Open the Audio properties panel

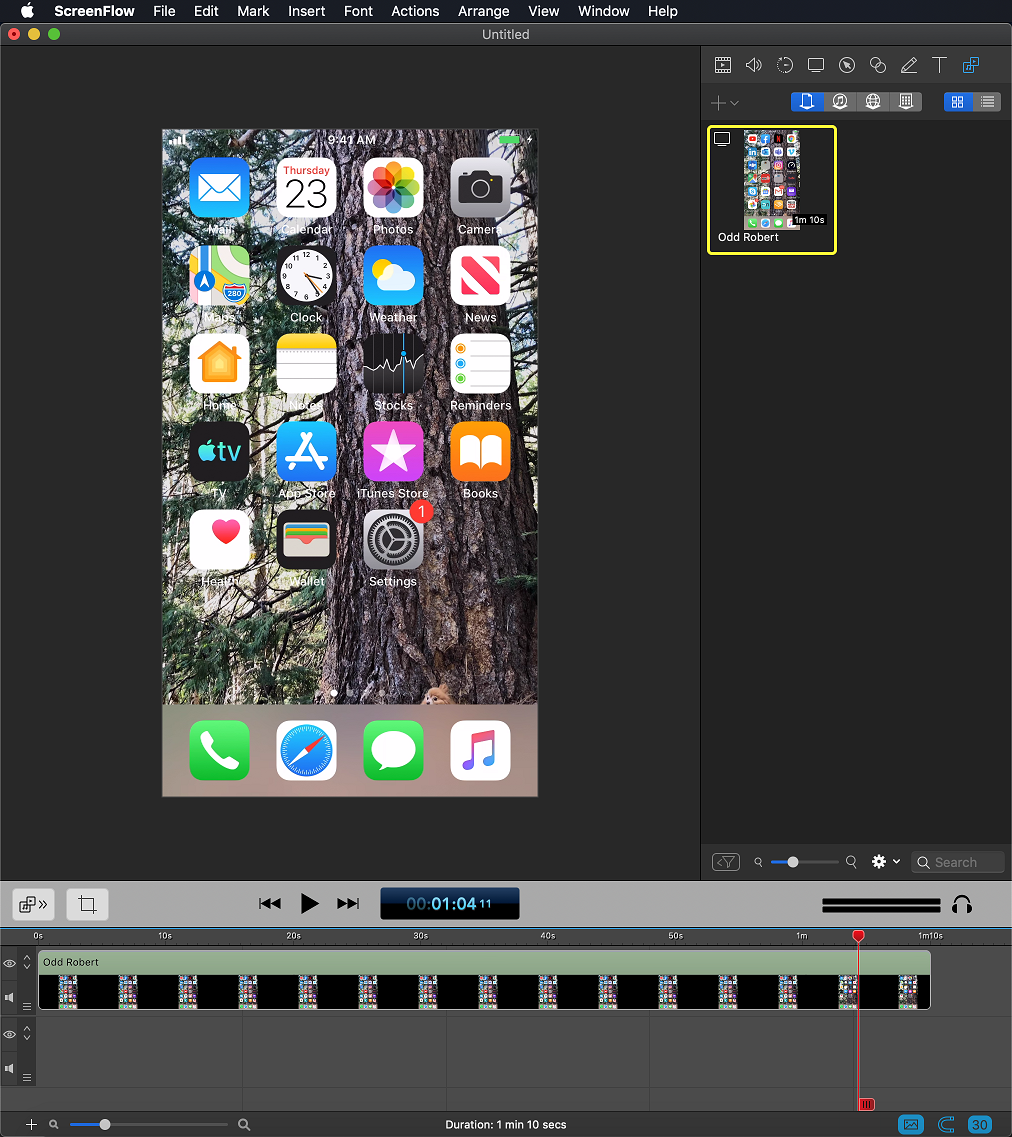pyautogui.click(x=754, y=64)
